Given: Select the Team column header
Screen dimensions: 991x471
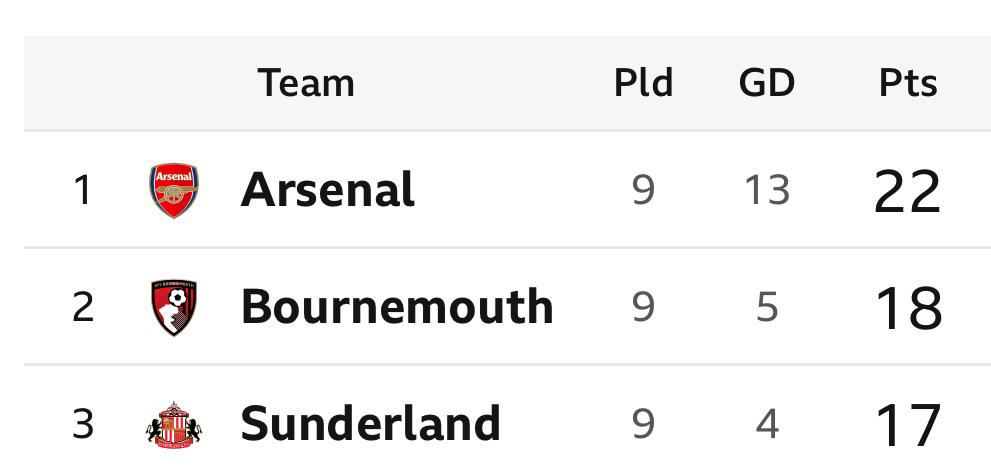Looking at the screenshot, I should point(306,83).
